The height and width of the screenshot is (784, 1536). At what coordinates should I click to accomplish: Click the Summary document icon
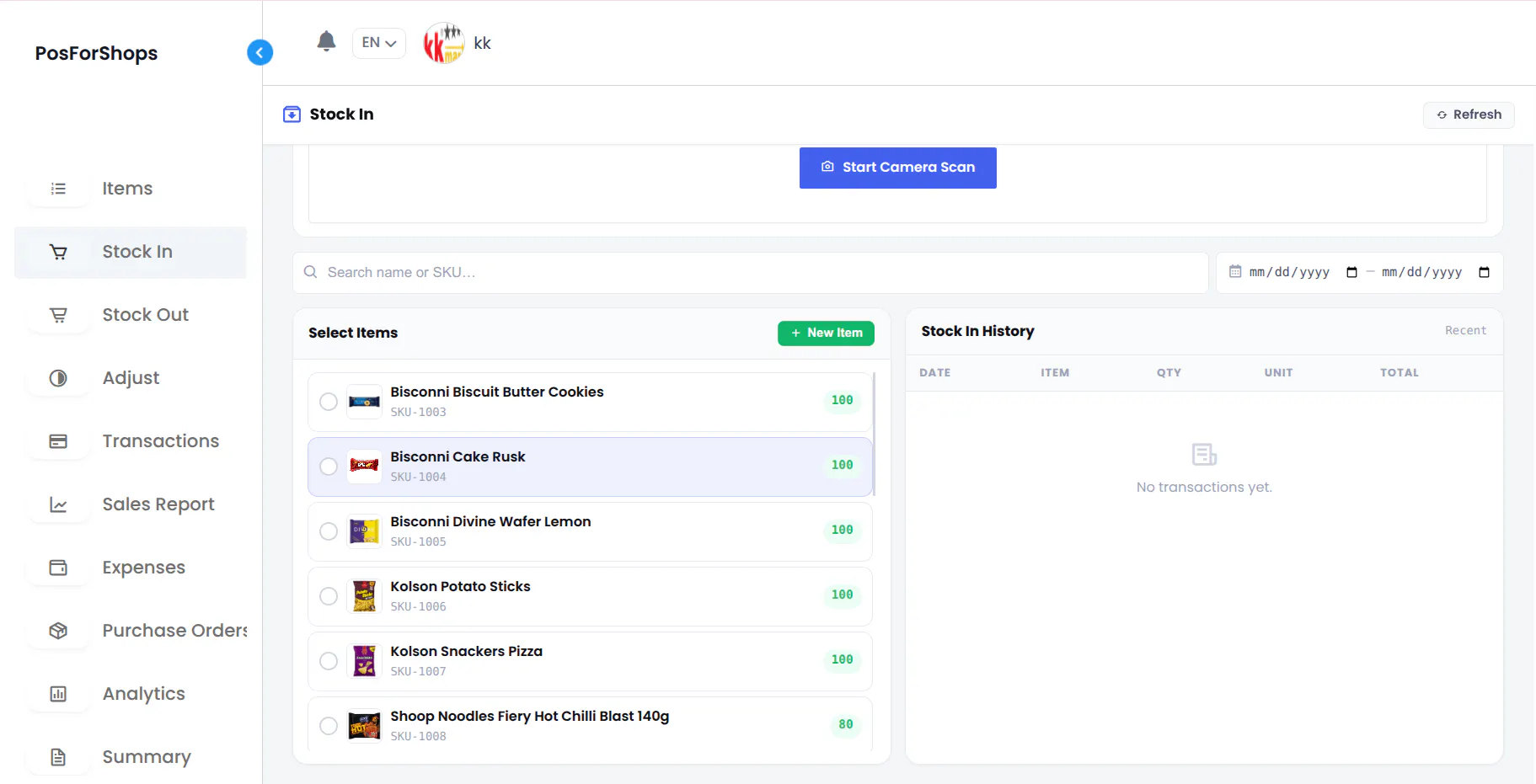click(58, 757)
